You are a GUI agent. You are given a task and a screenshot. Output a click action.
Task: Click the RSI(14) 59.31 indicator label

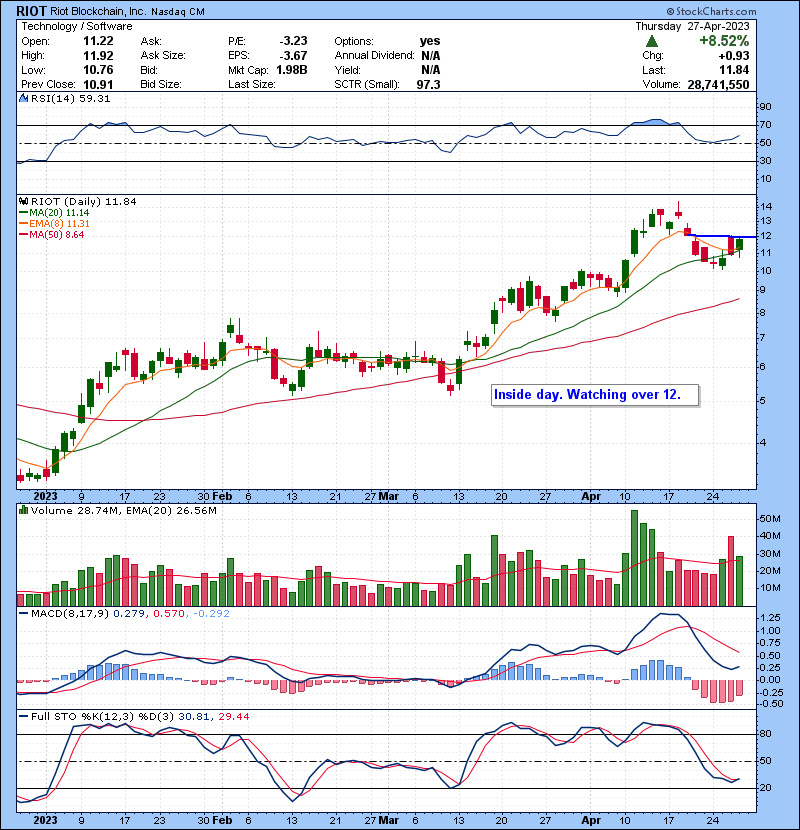tap(70, 98)
